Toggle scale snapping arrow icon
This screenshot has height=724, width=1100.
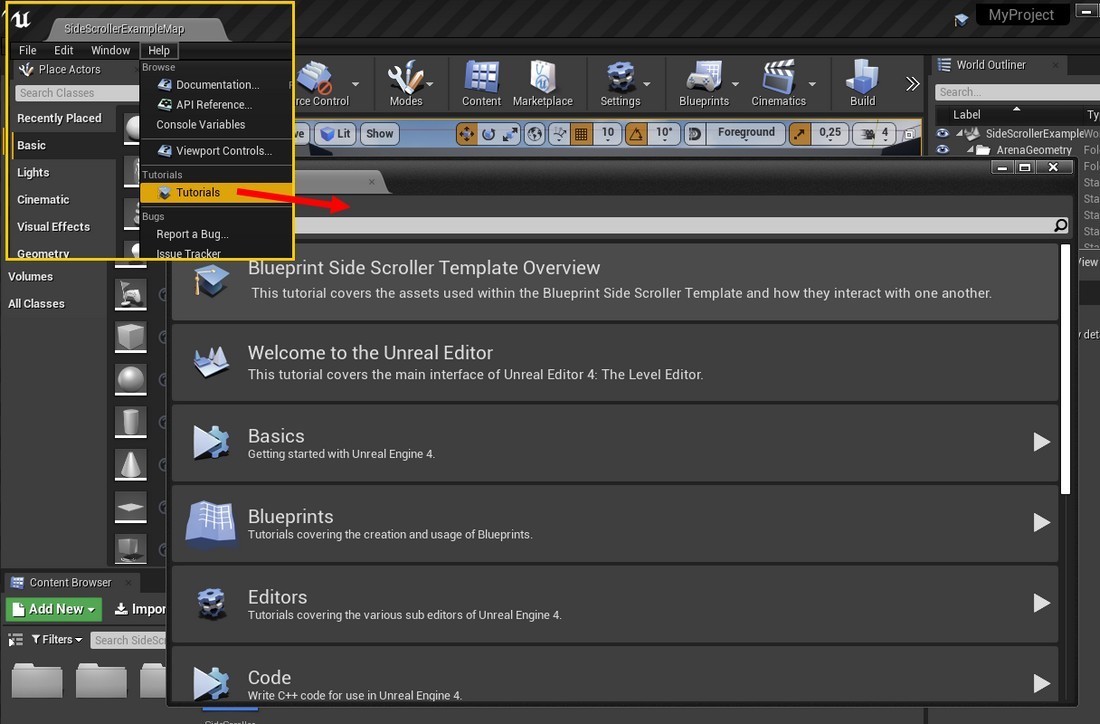click(799, 133)
